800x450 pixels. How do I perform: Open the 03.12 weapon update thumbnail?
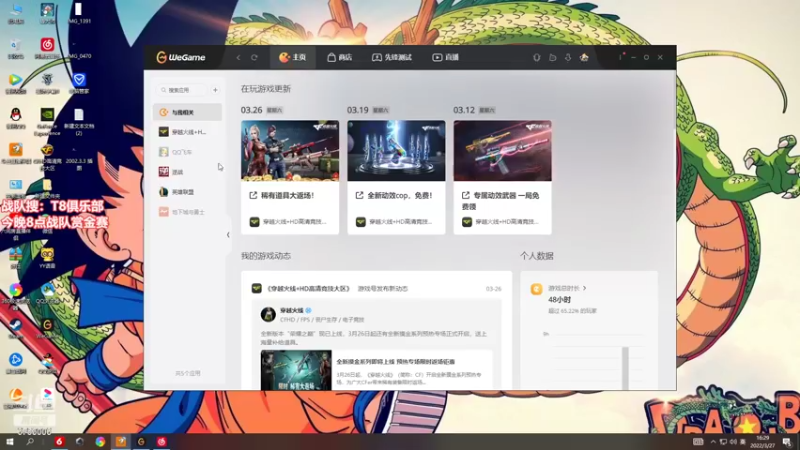tap(503, 151)
